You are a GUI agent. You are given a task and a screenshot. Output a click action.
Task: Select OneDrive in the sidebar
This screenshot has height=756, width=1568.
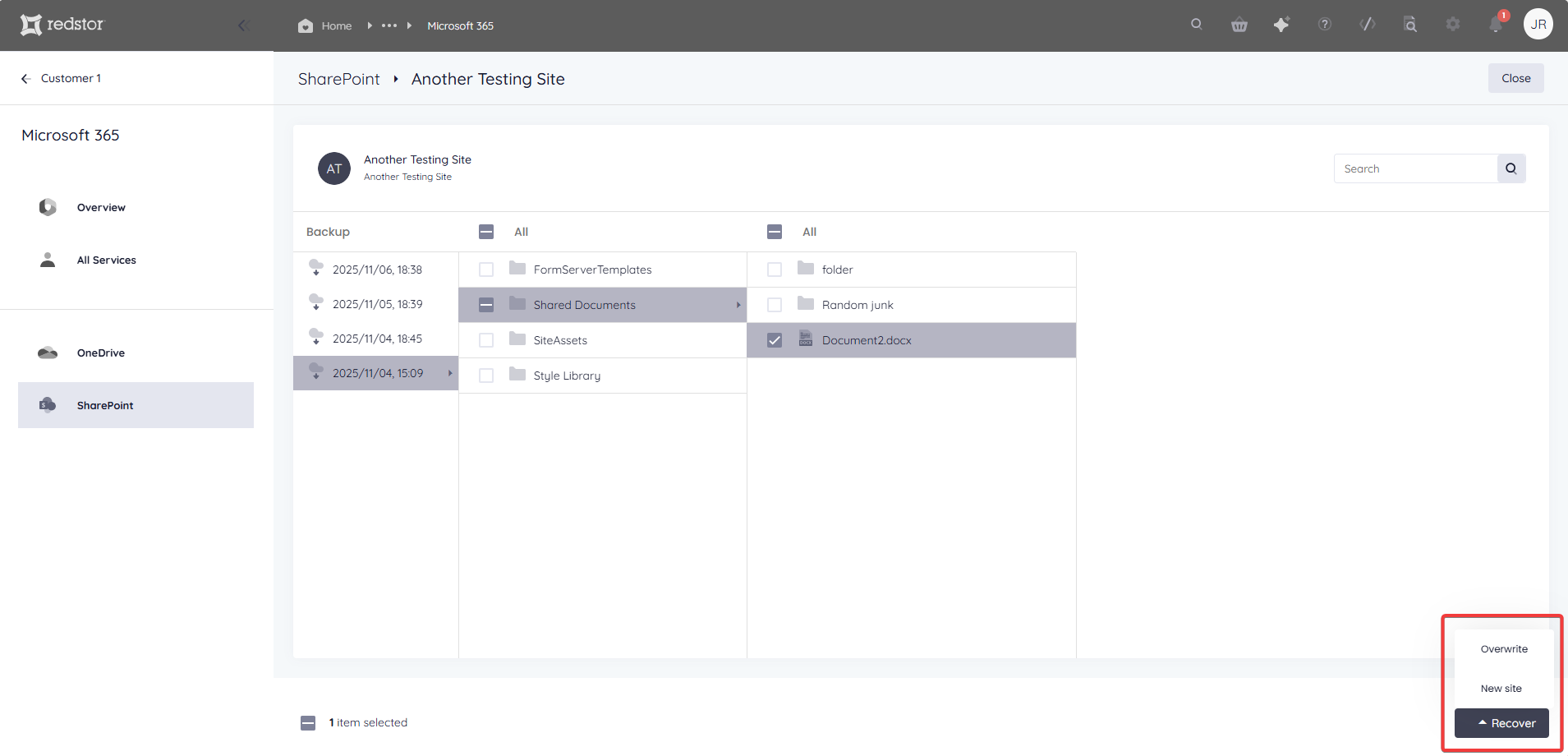[x=101, y=353]
